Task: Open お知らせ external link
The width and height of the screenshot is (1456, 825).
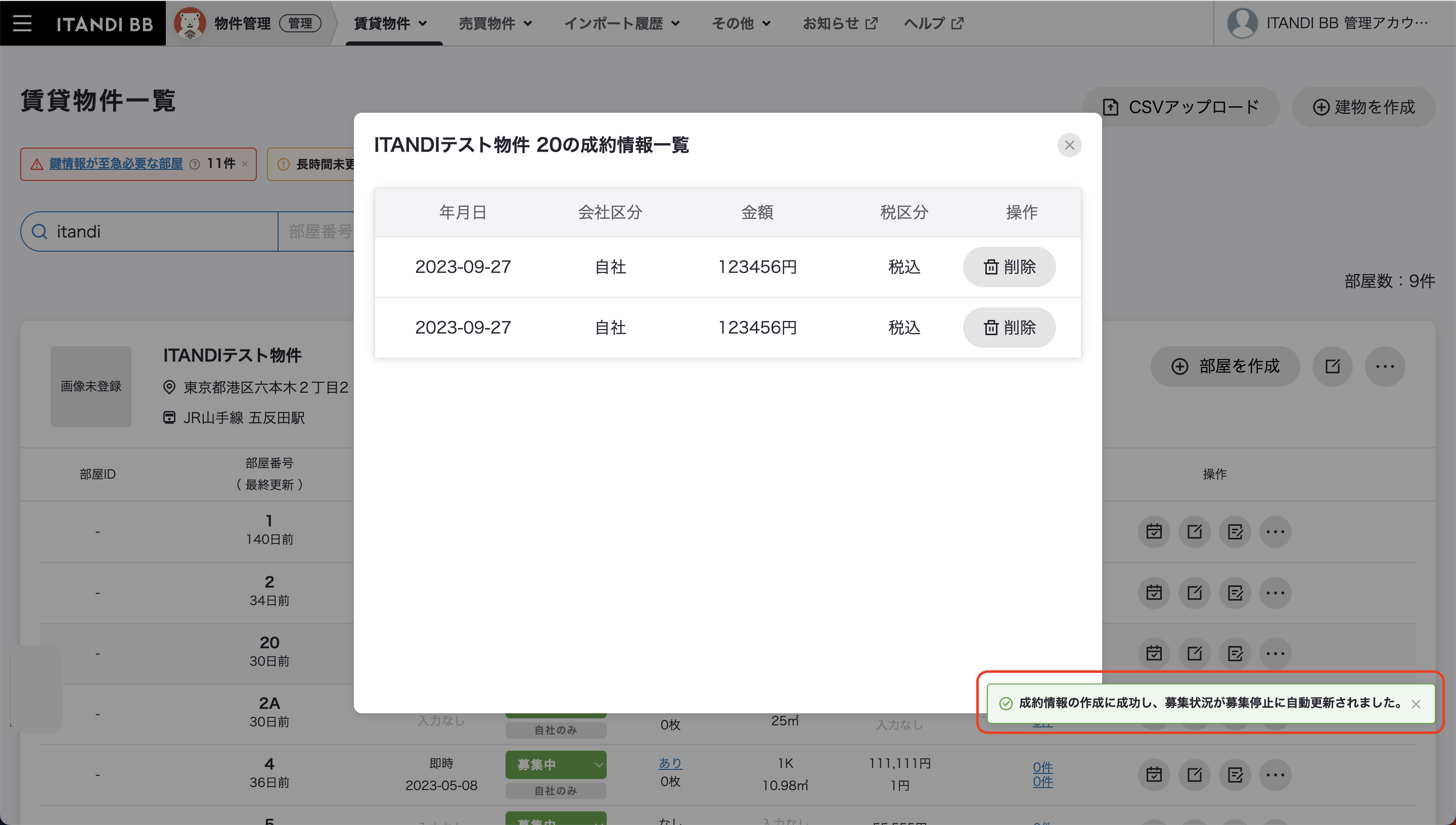Action: tap(840, 23)
